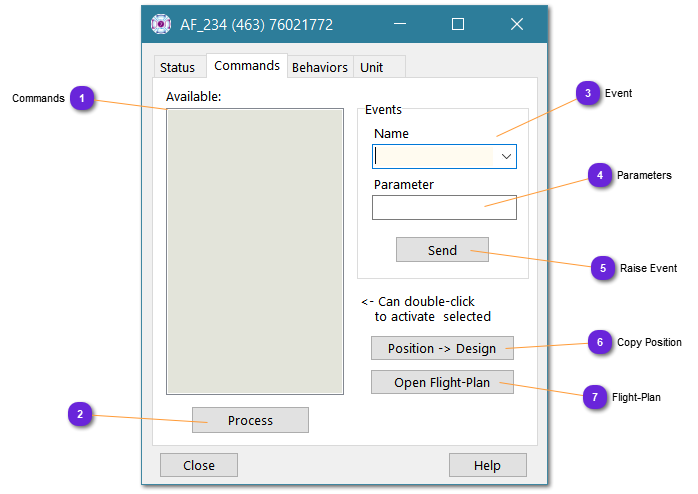
Task: Click numbered callout 5 for Raise Event
Action: point(603,268)
